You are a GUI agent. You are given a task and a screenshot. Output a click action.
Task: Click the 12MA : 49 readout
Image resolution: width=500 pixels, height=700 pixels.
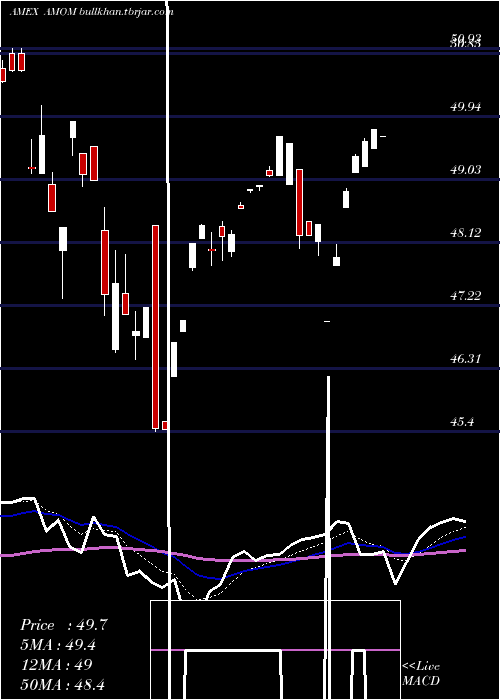56,664
